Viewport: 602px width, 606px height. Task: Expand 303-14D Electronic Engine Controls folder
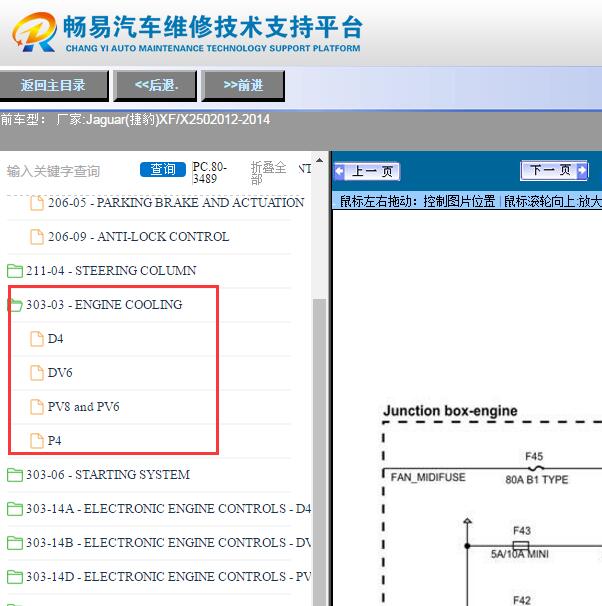[168, 577]
